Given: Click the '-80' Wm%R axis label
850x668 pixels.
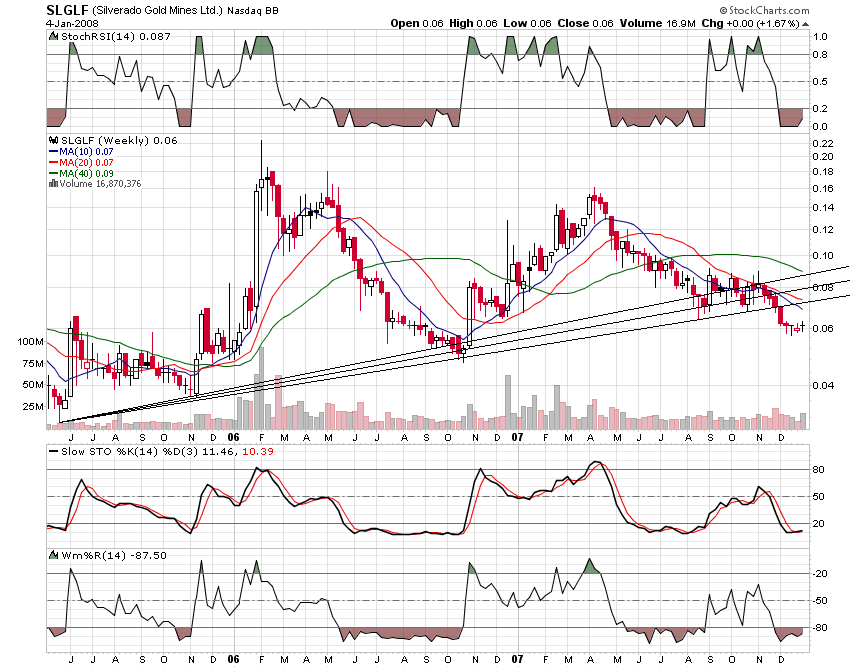Looking at the screenshot, I should 820,628.
